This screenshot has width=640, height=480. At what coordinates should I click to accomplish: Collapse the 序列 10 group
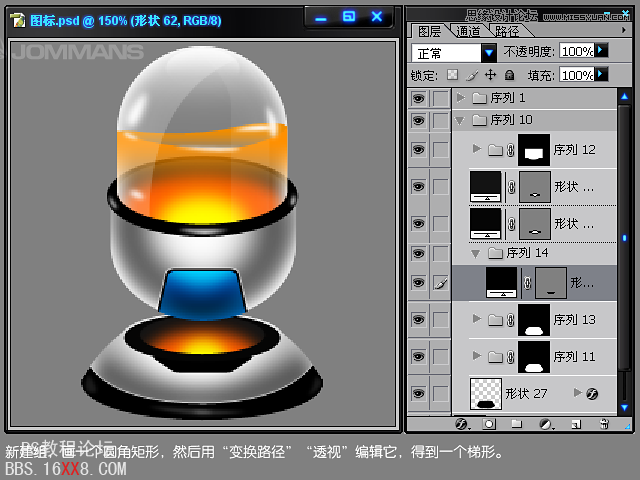pyautogui.click(x=460, y=120)
